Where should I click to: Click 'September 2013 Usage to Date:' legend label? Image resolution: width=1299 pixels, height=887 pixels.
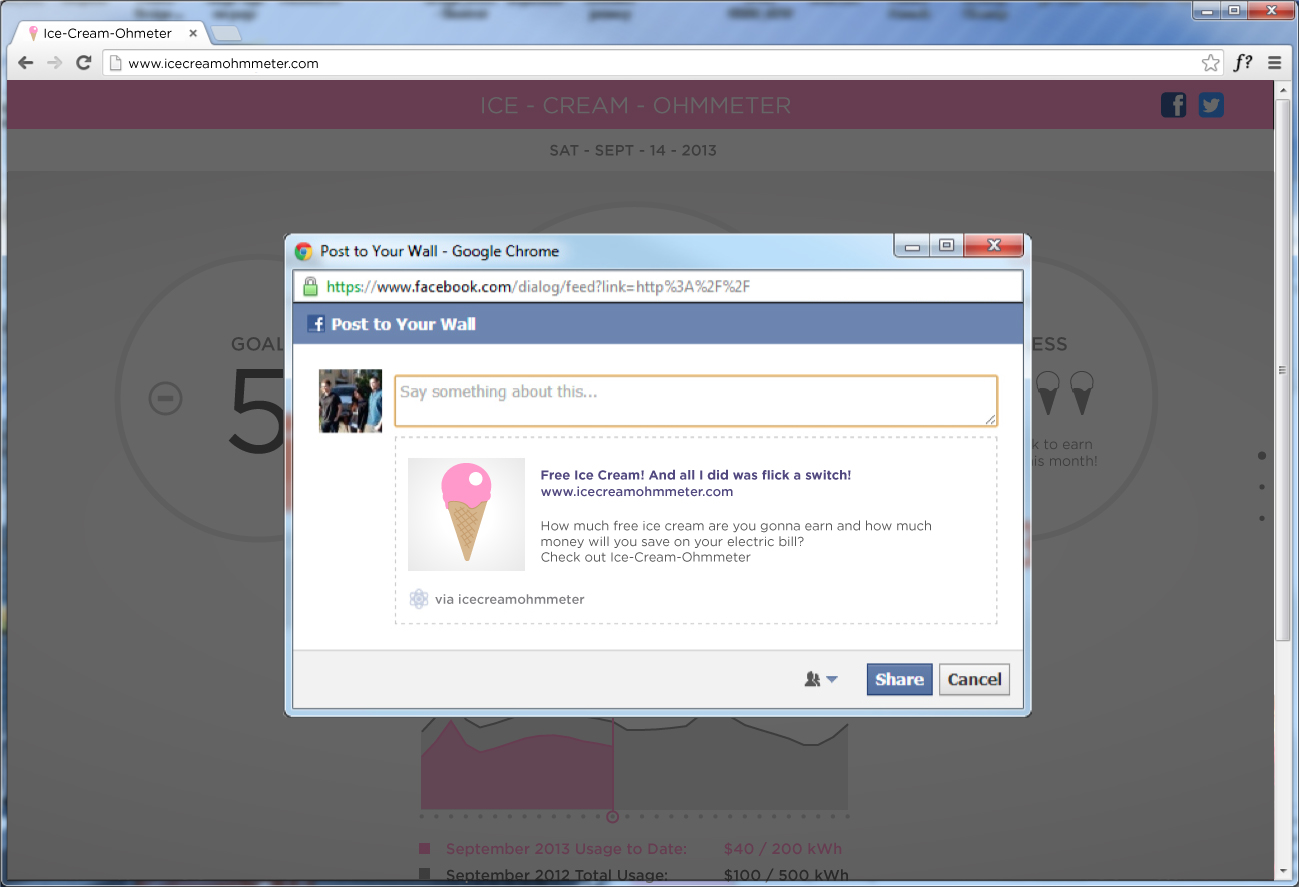566,848
